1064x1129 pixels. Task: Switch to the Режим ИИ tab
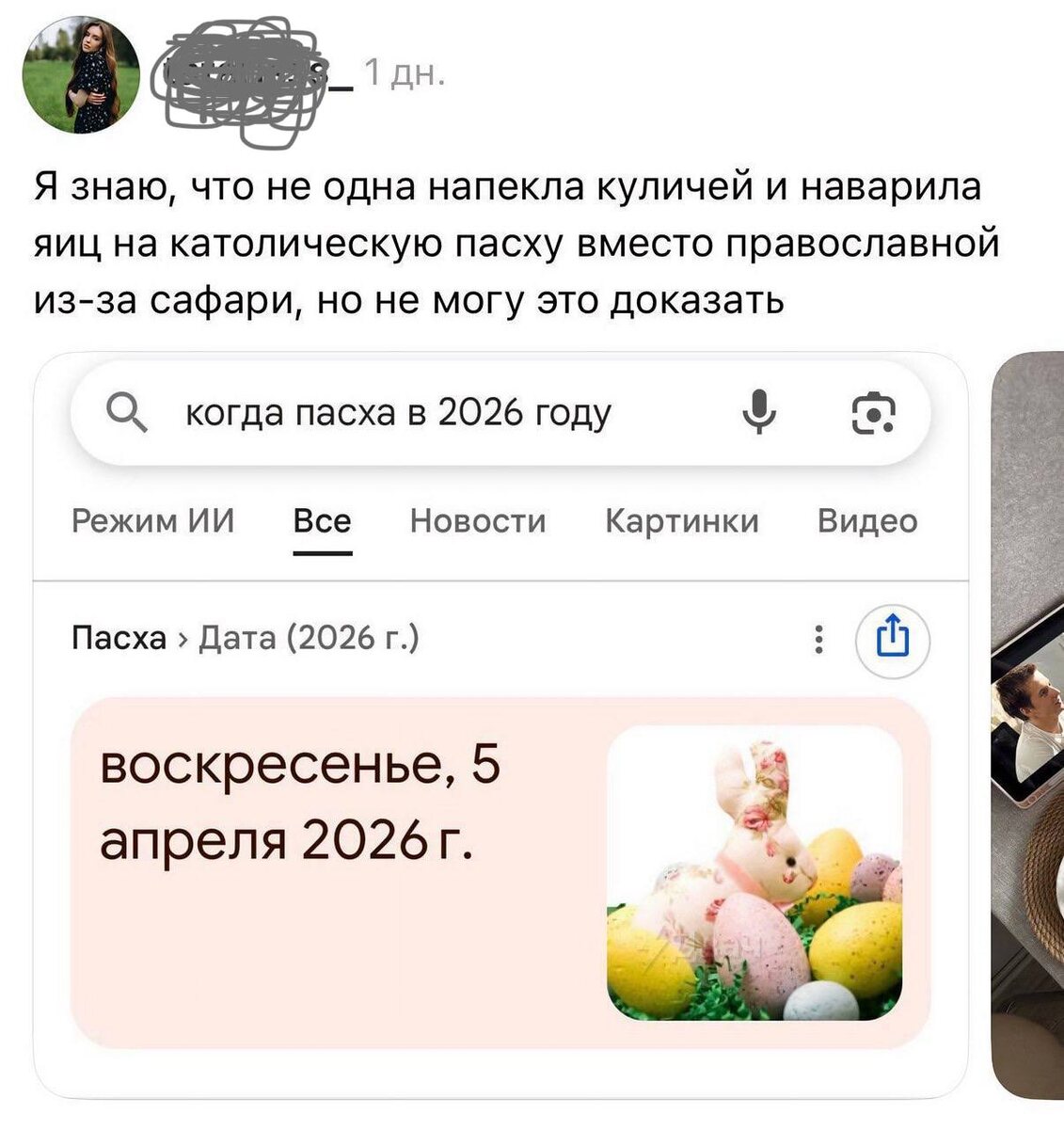click(x=153, y=520)
